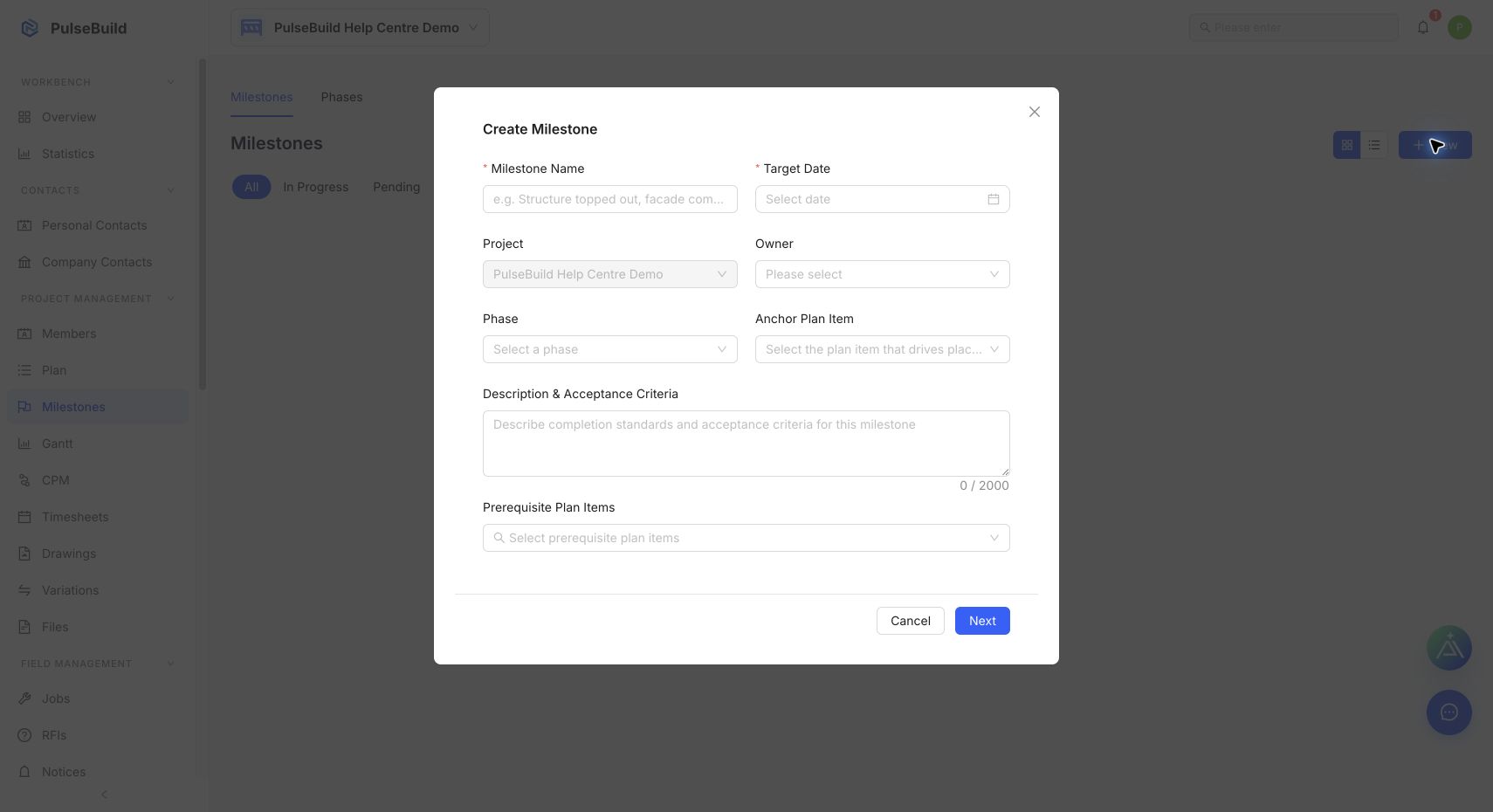
Task: Collapse the Workbench sidebar section
Action: click(x=170, y=82)
